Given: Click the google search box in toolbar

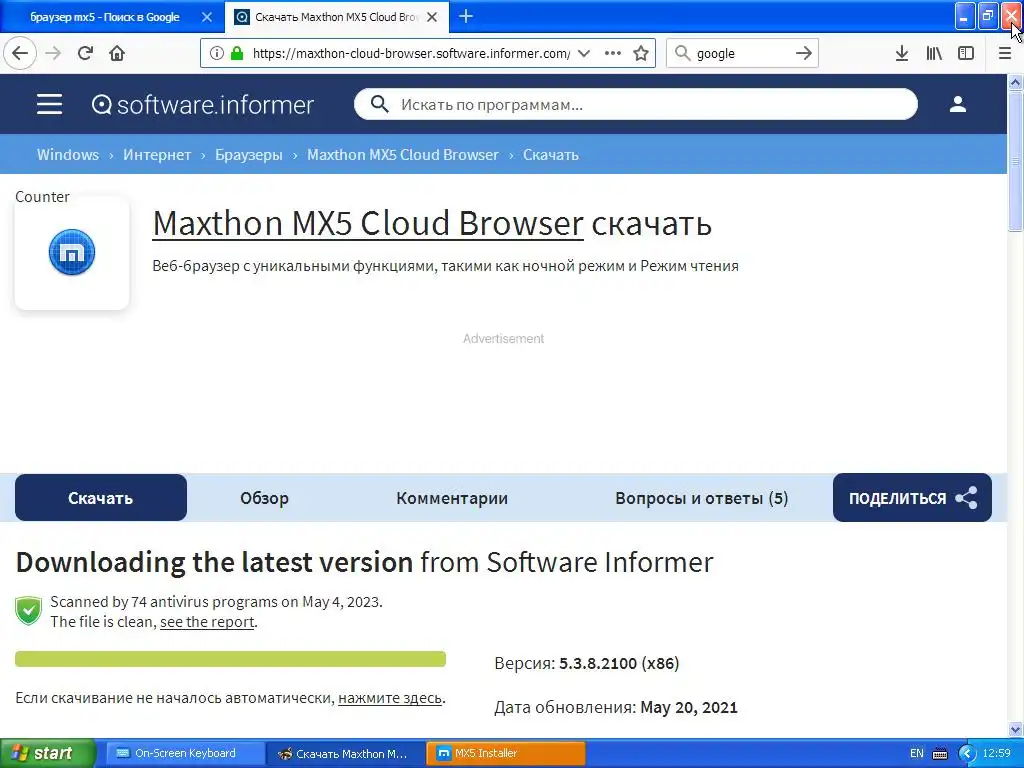Looking at the screenshot, I should (742, 54).
